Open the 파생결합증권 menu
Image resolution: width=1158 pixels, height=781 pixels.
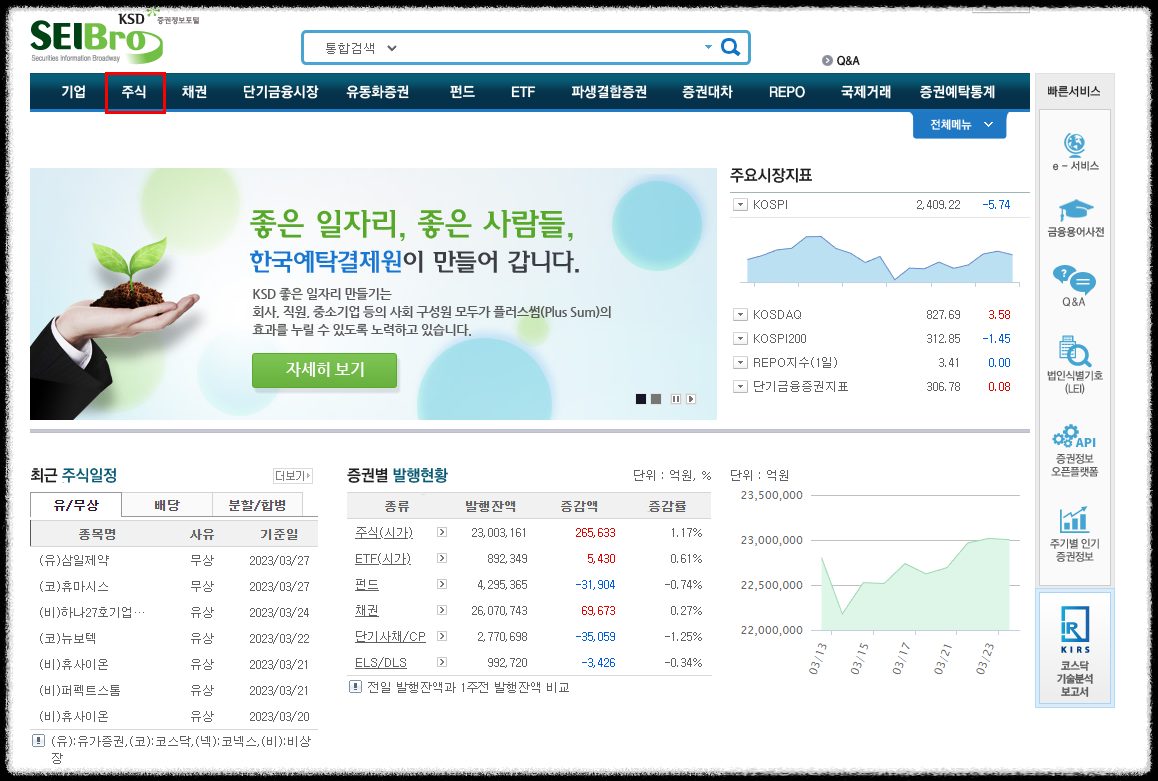coord(609,92)
